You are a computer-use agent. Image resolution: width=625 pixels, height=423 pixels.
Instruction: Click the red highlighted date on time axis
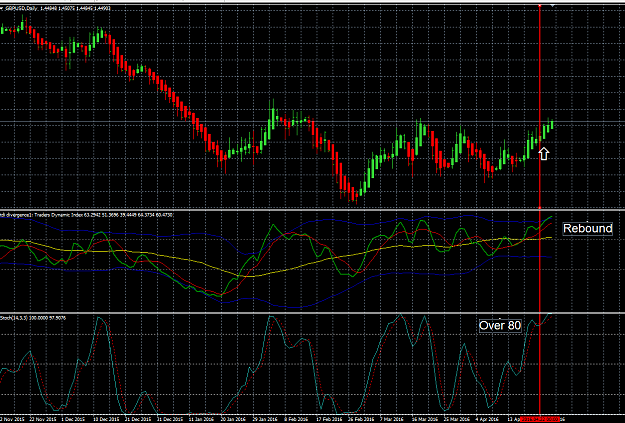[x=540, y=419]
